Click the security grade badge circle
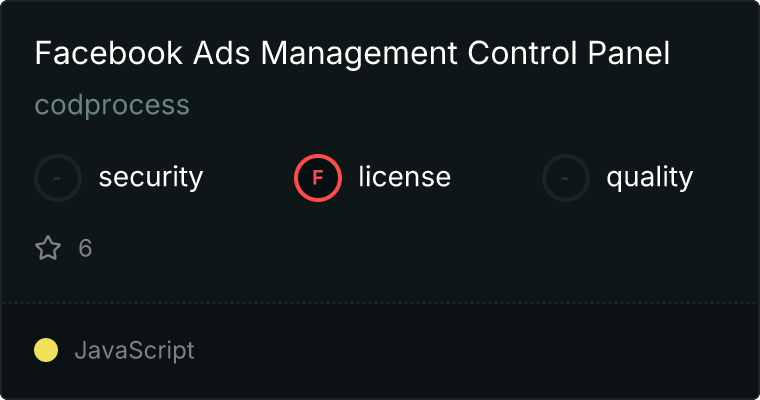This screenshot has width=760, height=400. tap(58, 178)
